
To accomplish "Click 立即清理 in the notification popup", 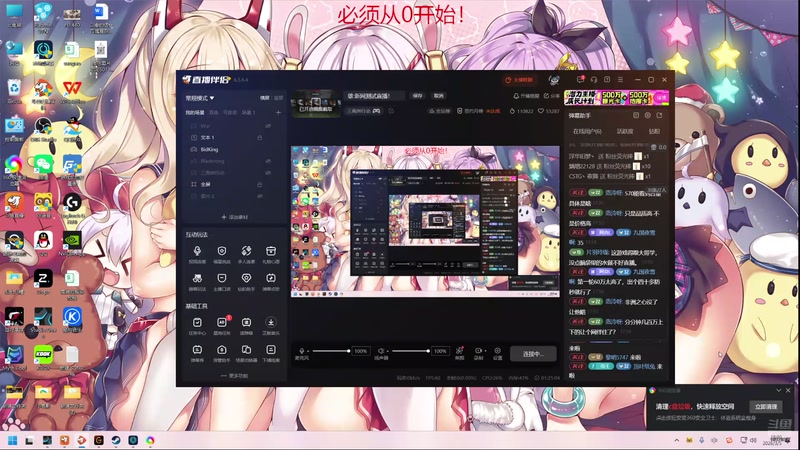I will 765,407.
